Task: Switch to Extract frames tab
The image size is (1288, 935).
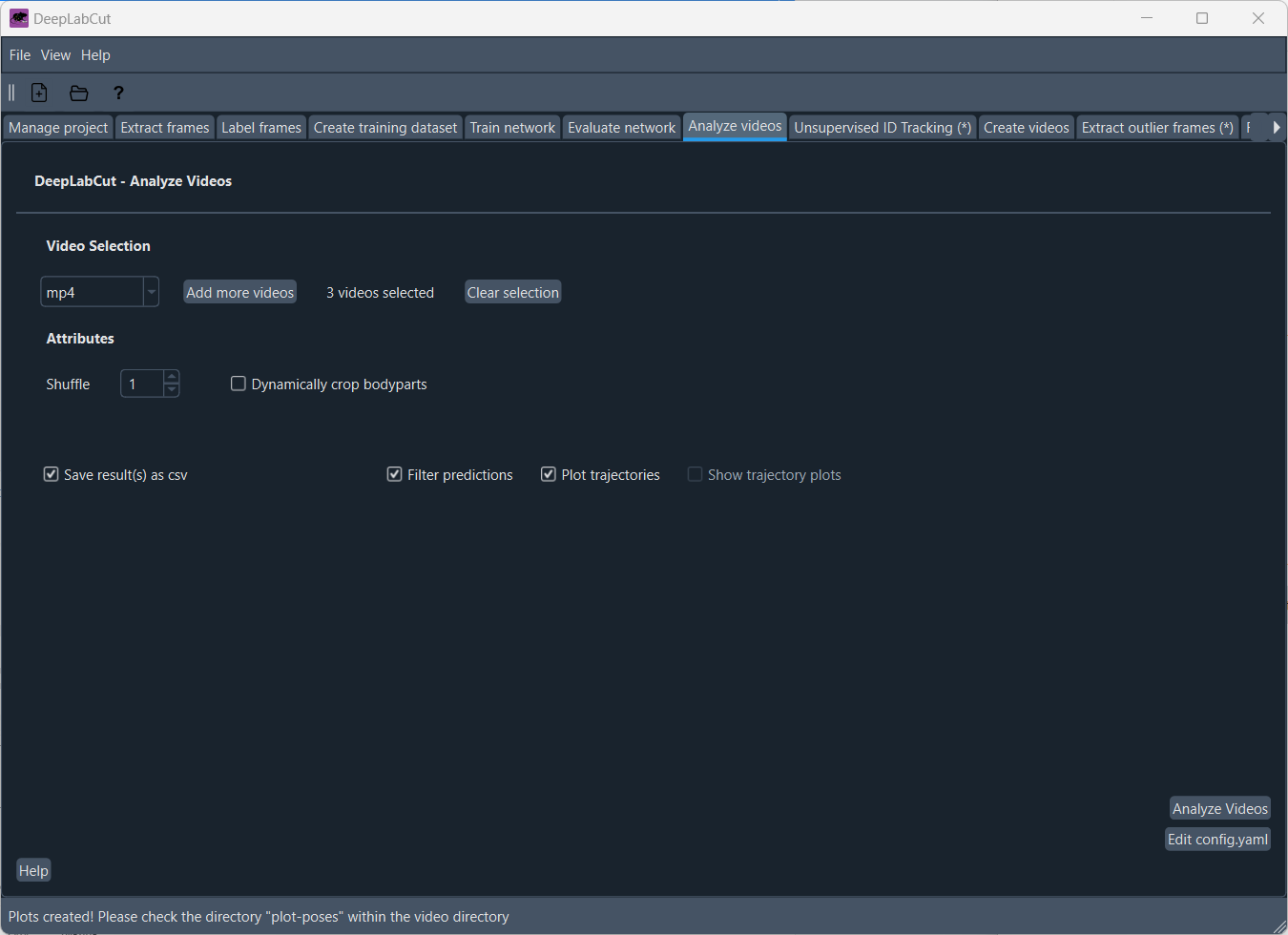Action: coord(165,128)
